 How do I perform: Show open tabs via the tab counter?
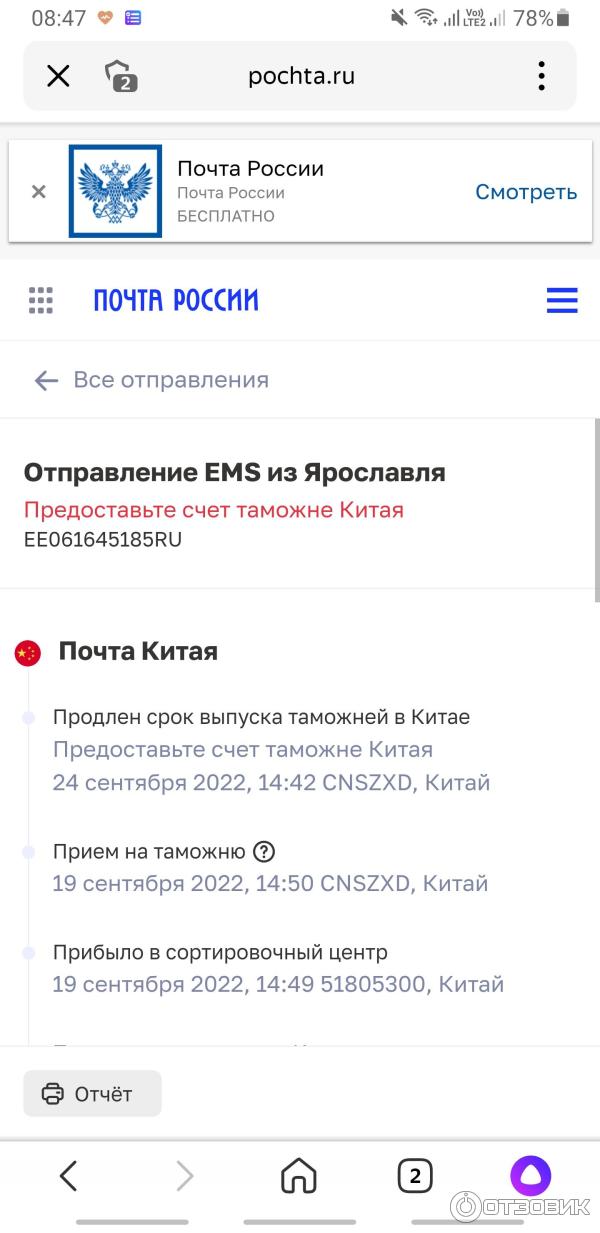click(415, 1176)
